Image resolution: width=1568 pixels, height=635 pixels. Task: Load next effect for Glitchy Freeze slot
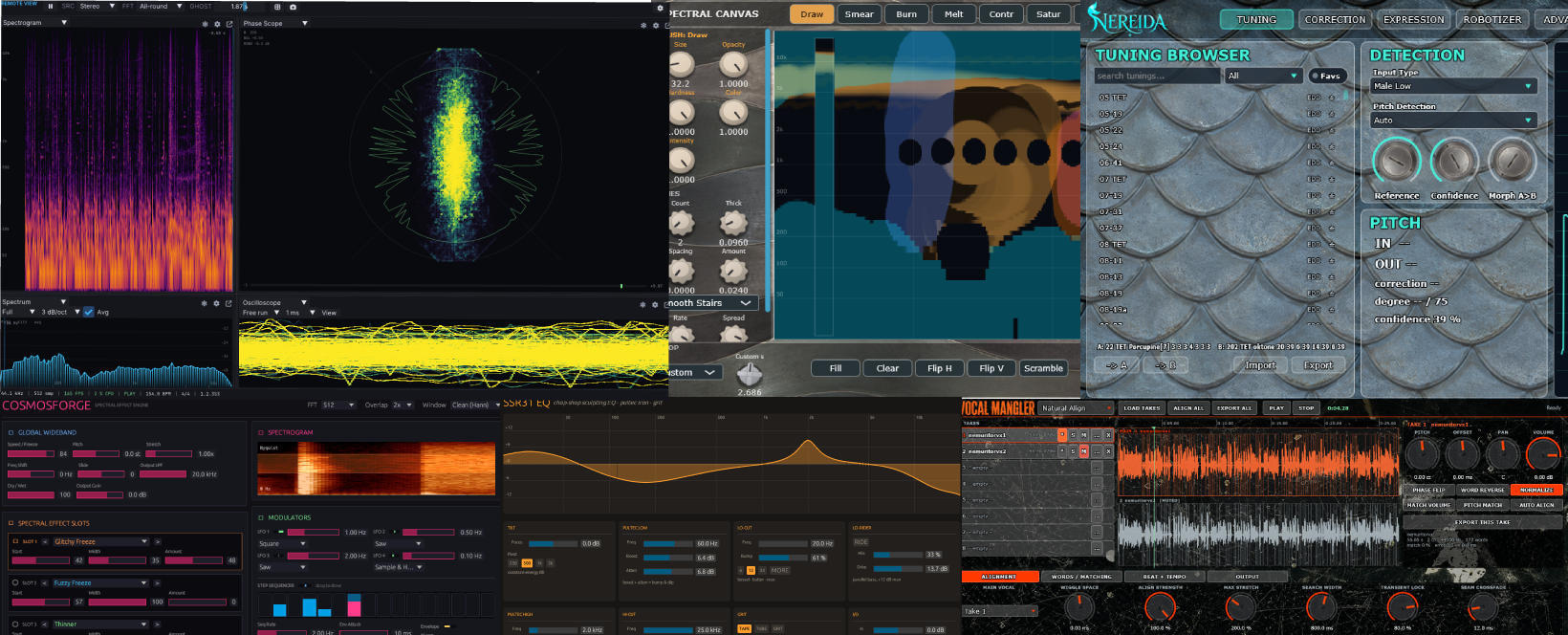click(158, 541)
